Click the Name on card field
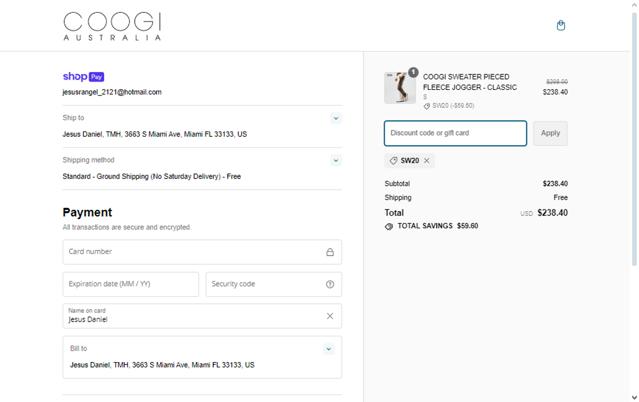639x402 pixels. click(x=202, y=316)
